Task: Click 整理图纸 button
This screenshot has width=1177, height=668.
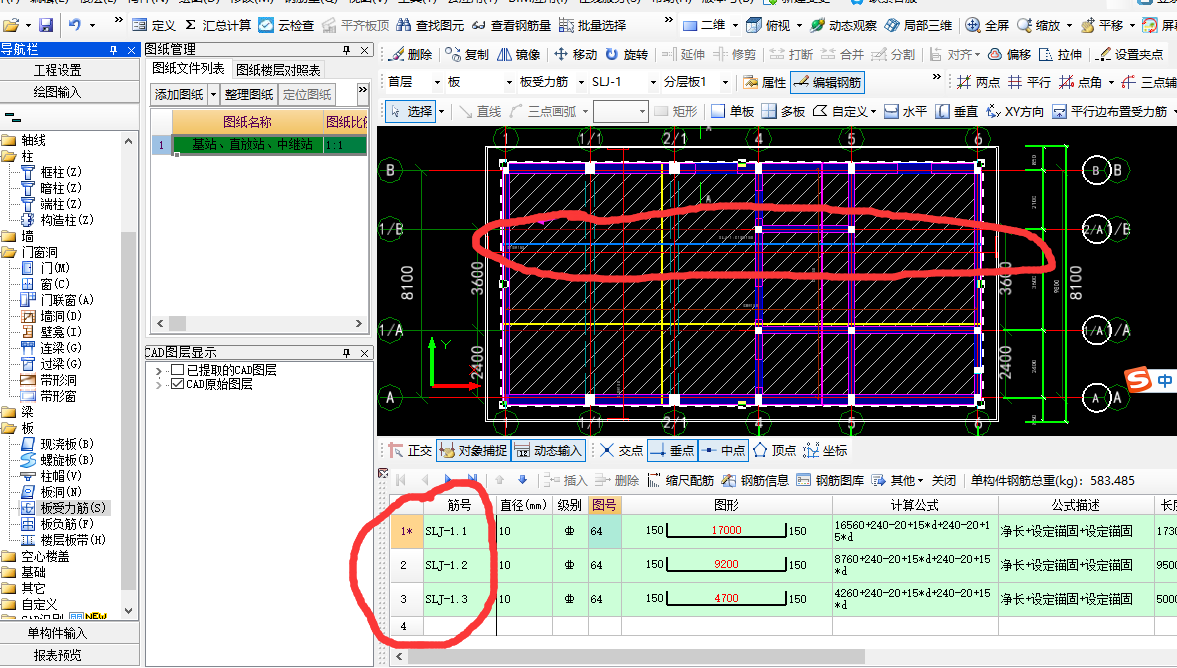Action: pyautogui.click(x=248, y=95)
